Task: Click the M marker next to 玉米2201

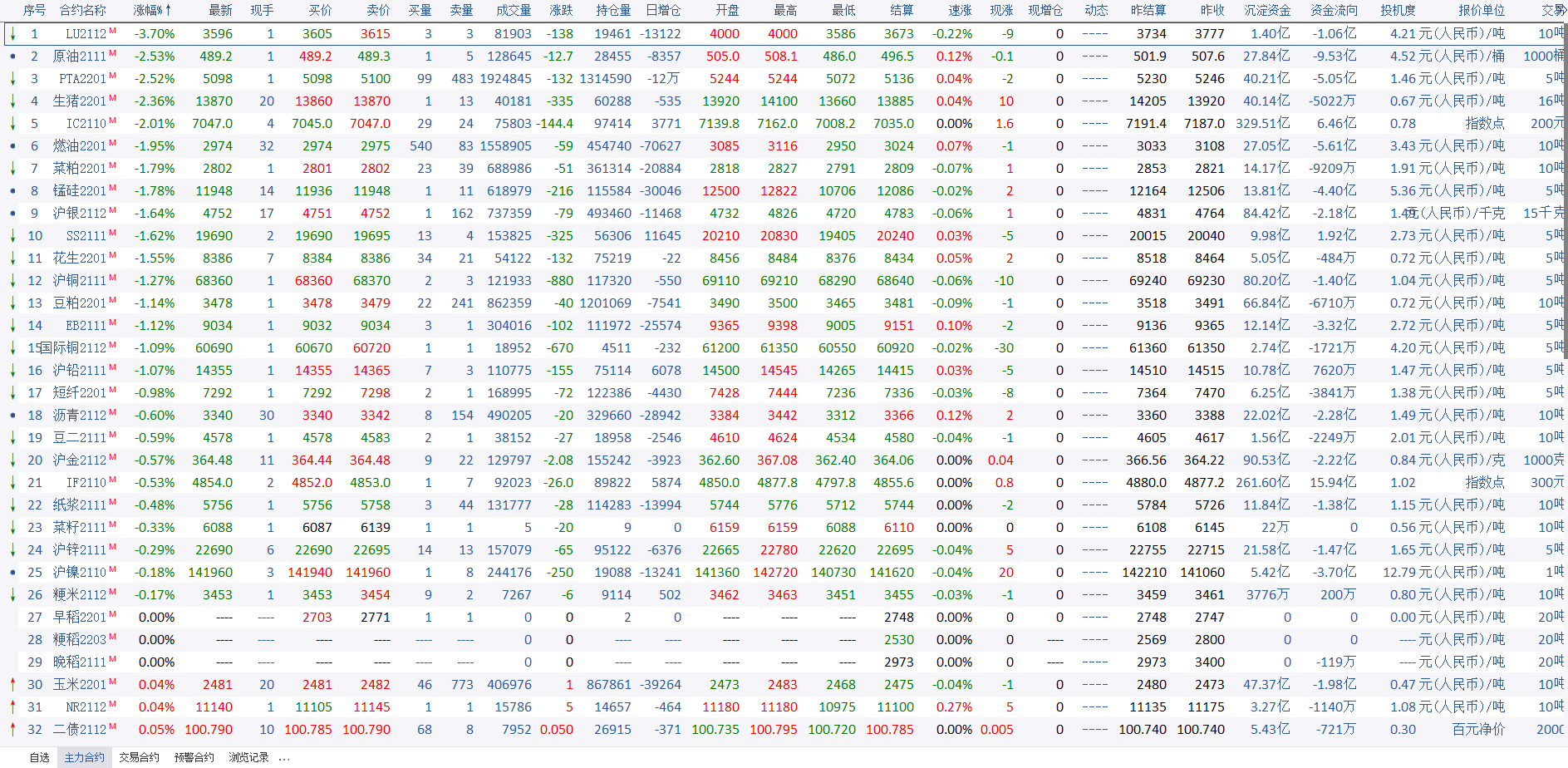Action: (x=112, y=682)
